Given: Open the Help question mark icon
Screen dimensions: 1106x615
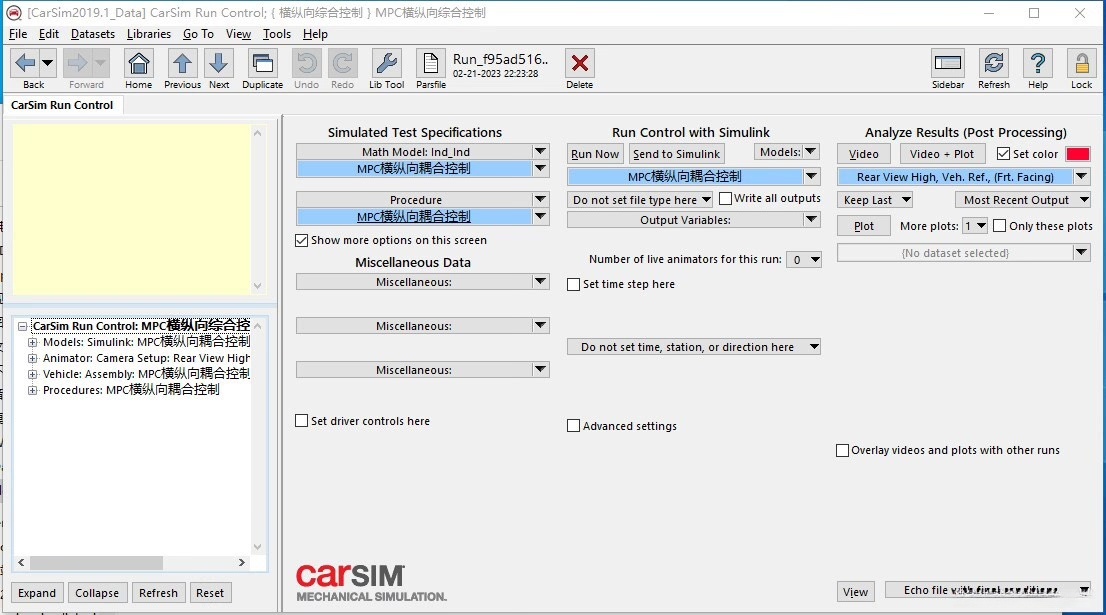Looking at the screenshot, I should click(x=1038, y=63).
